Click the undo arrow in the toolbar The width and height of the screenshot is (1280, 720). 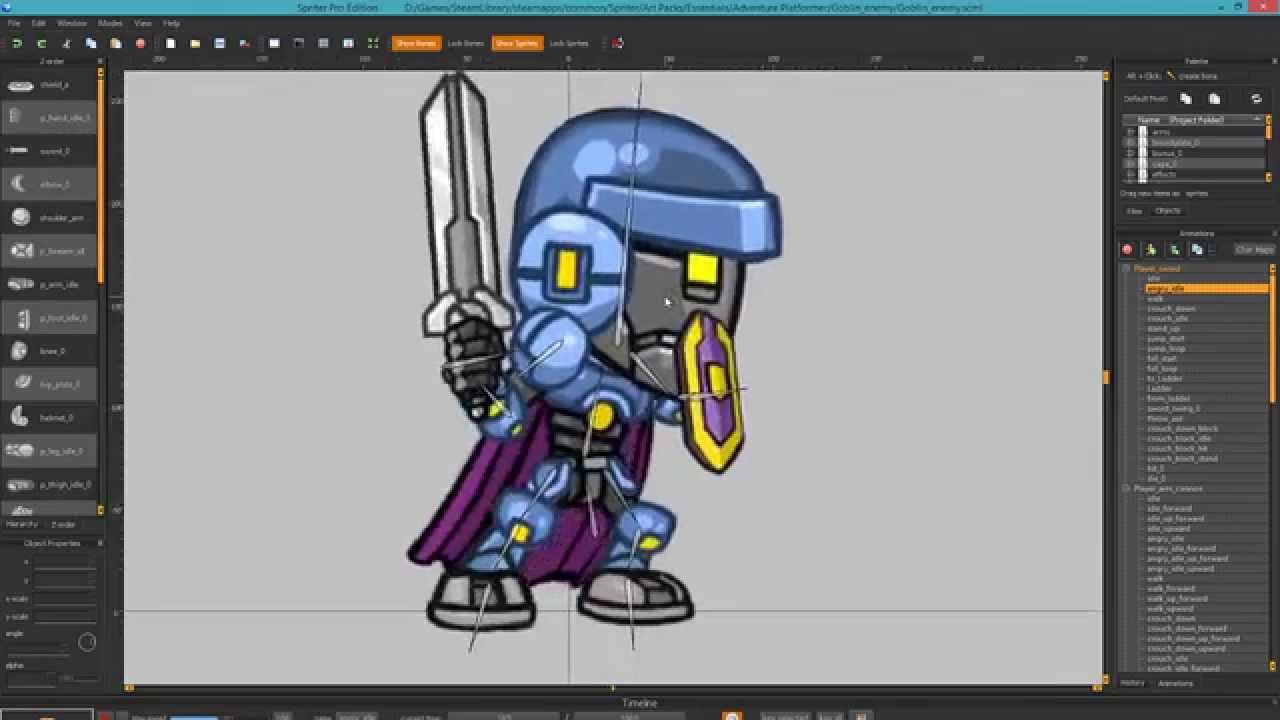pos(17,43)
